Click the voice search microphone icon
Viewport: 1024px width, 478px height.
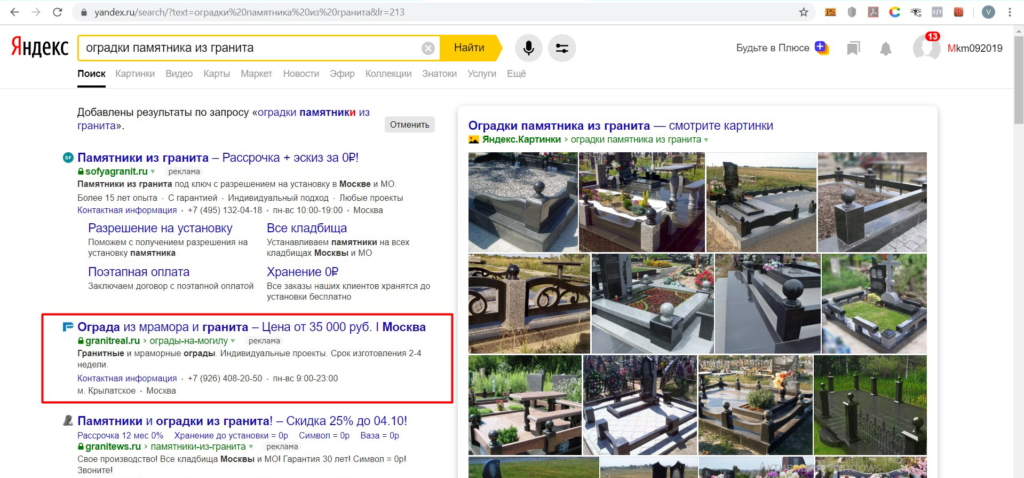pyautogui.click(x=528, y=48)
